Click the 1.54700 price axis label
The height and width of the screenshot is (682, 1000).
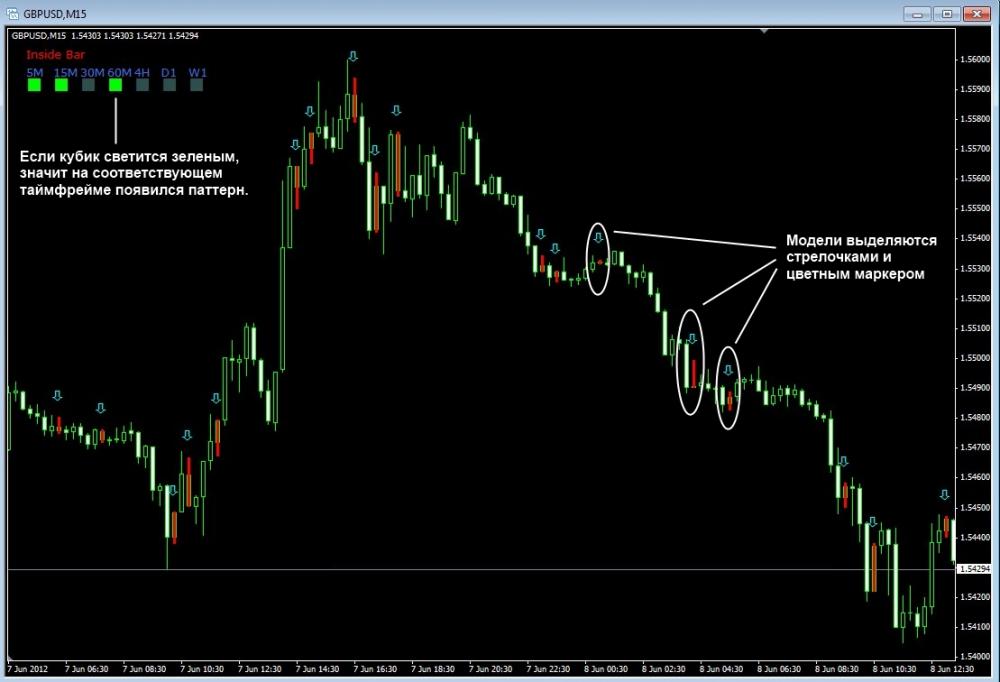coord(974,447)
